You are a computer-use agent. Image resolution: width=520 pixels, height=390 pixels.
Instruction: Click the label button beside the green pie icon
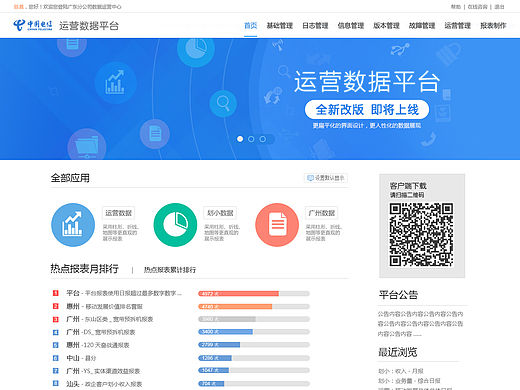click(220, 213)
